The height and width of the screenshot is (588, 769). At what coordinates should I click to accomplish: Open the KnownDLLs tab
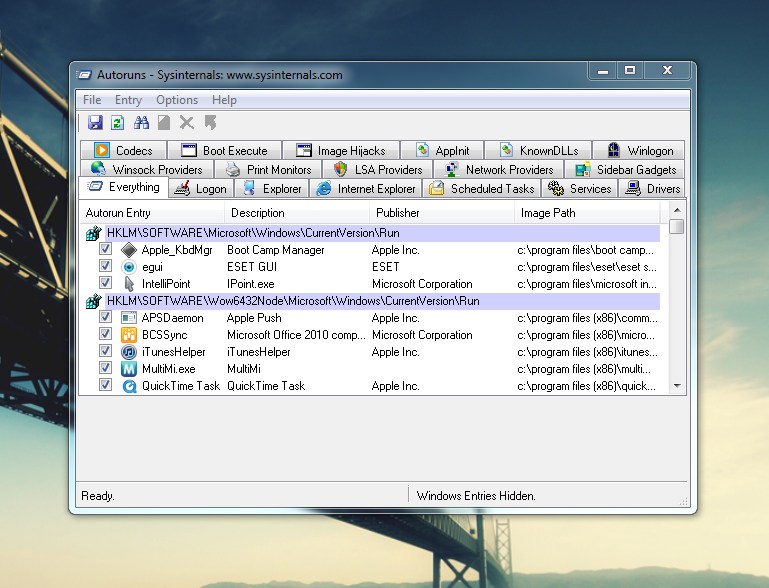[538, 151]
